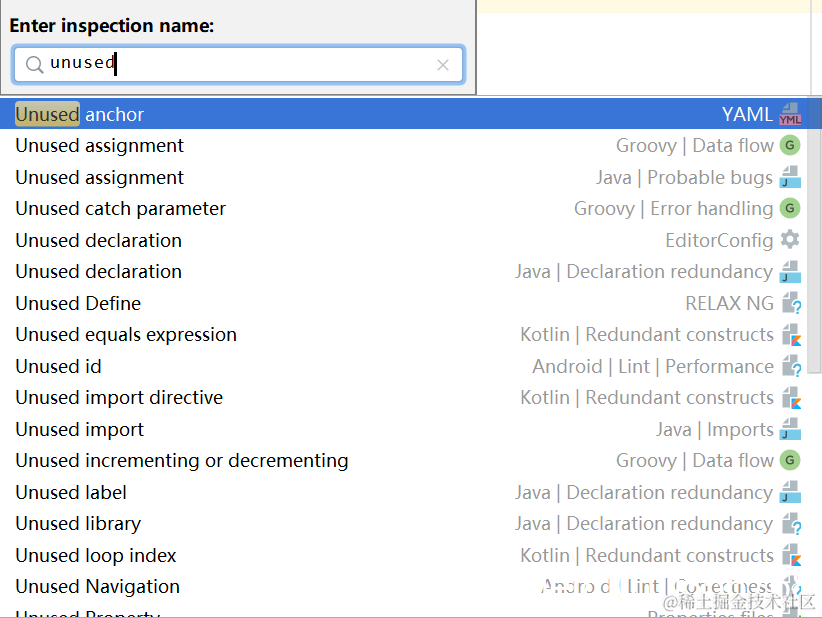Image resolution: width=822 pixels, height=618 pixels.
Task: Click the YAML file type icon
Action: coord(790,114)
